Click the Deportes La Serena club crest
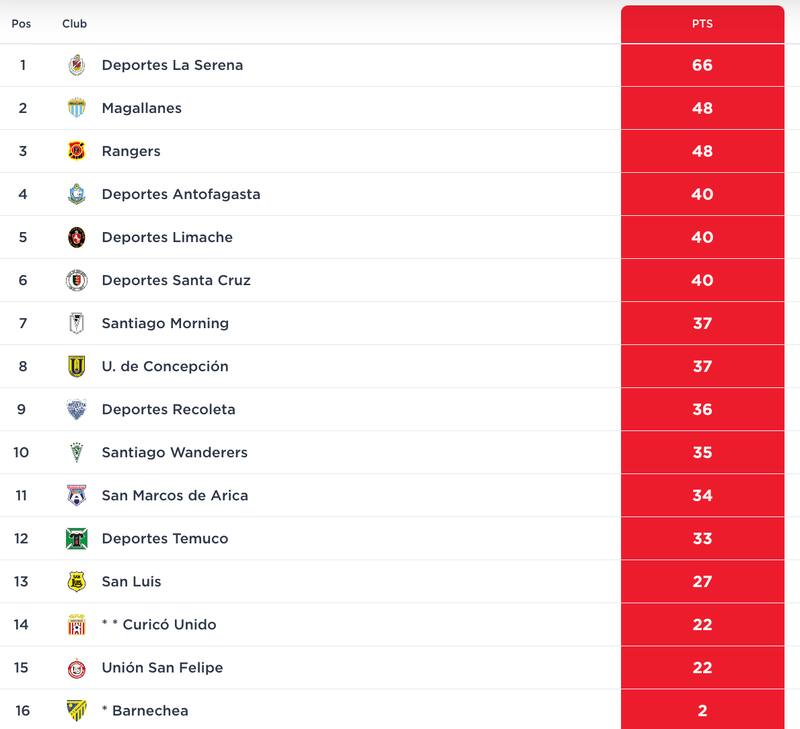The image size is (800, 729). pyautogui.click(x=77, y=65)
